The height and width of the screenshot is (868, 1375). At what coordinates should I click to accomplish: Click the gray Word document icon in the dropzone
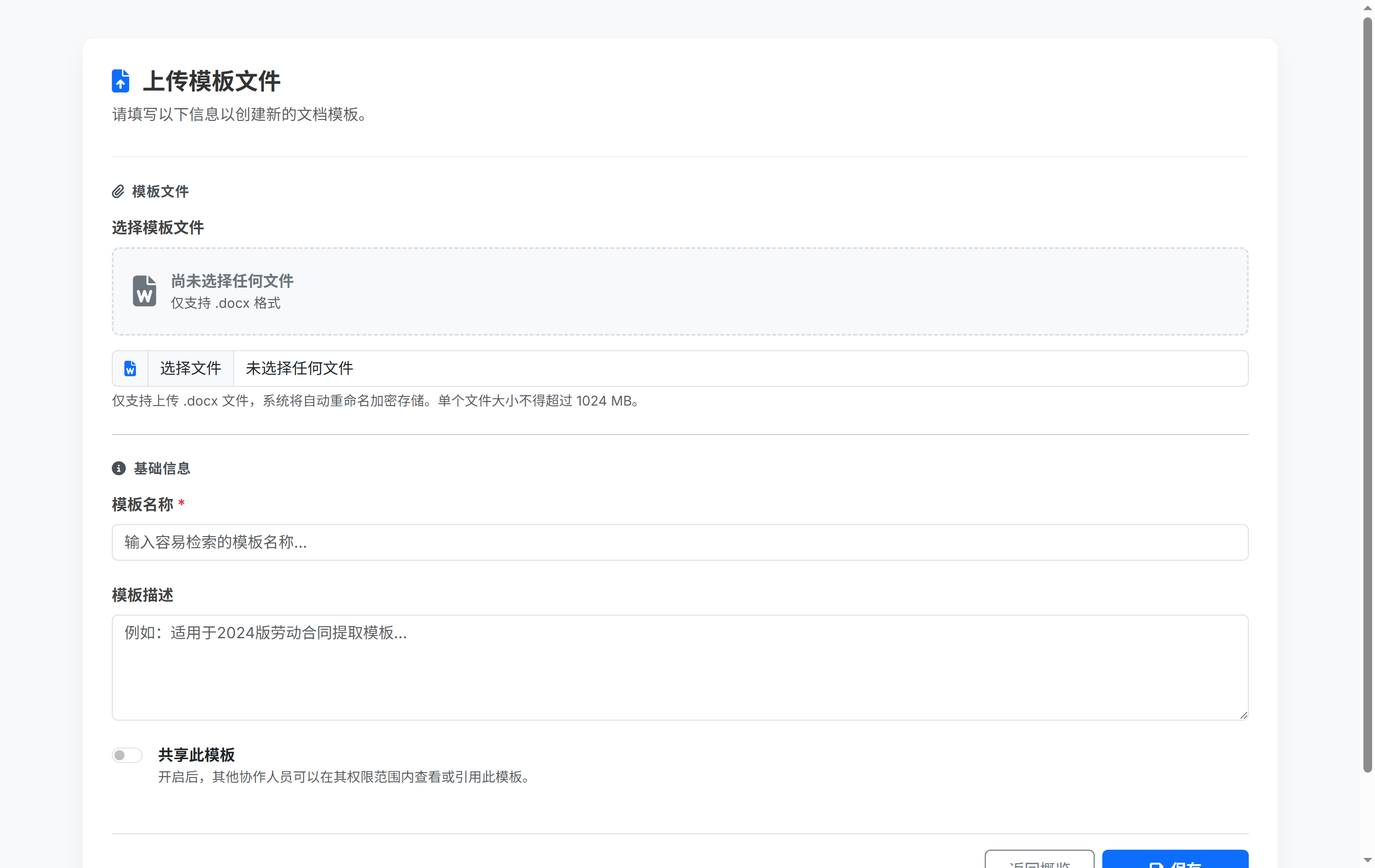[x=145, y=291]
